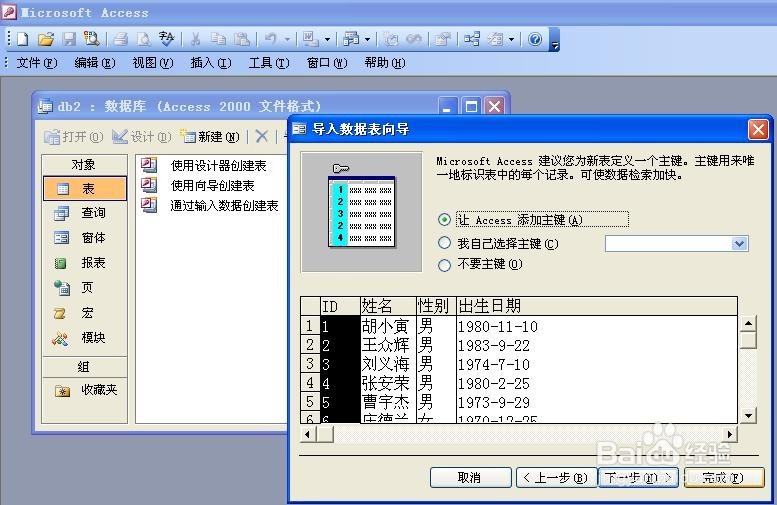This screenshot has width=777, height=505.
Task: Select radio 不要主键
Action: (x=444, y=265)
